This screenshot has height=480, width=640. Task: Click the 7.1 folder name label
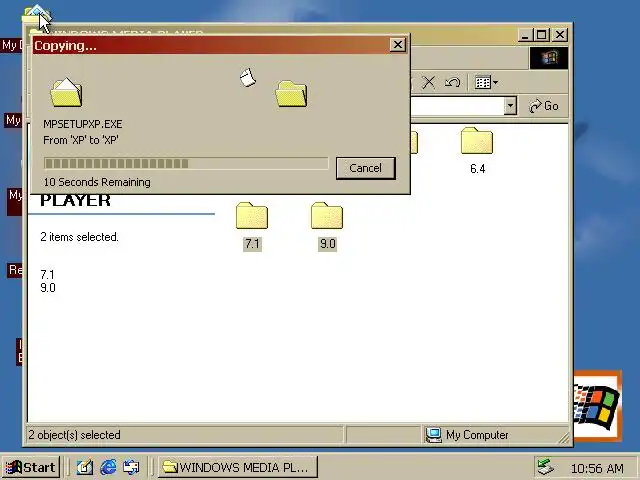point(252,244)
